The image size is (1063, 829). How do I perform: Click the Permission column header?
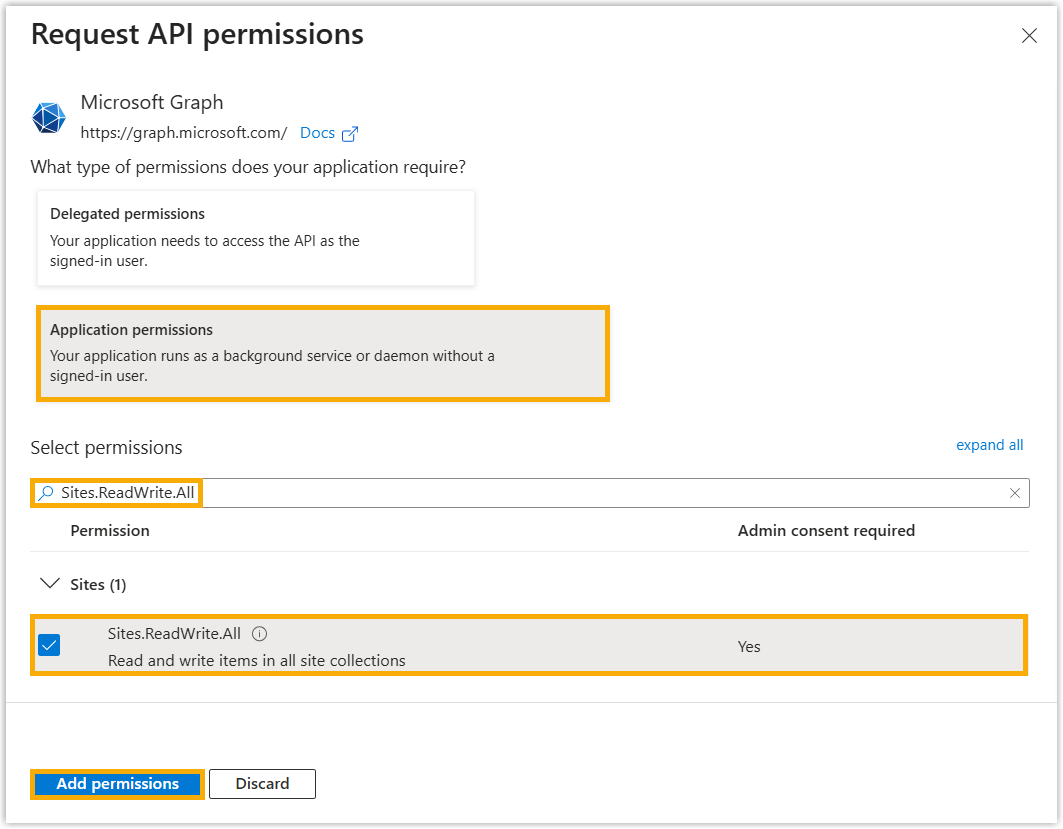pos(110,531)
